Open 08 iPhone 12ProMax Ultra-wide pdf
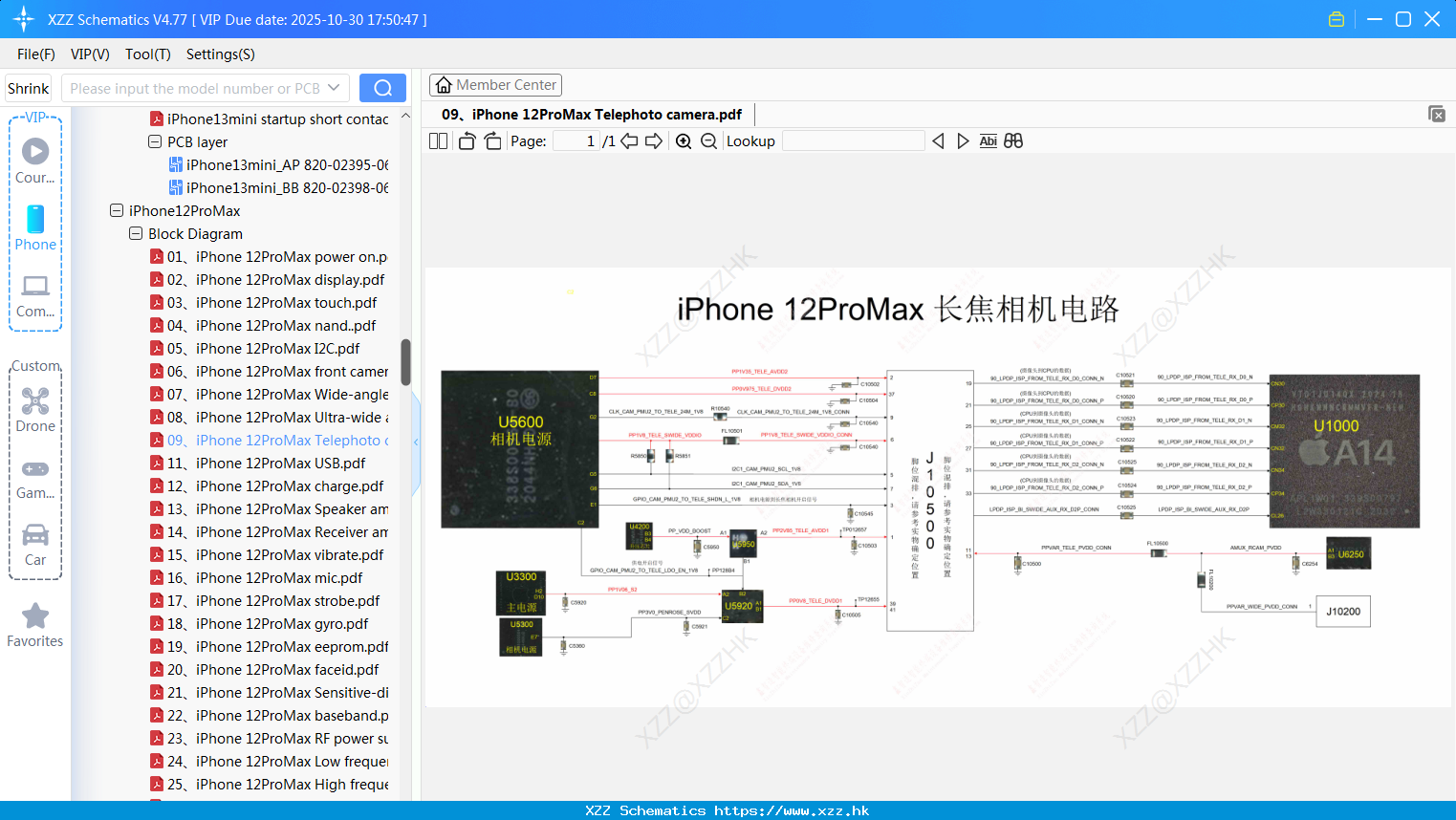 (x=269, y=417)
